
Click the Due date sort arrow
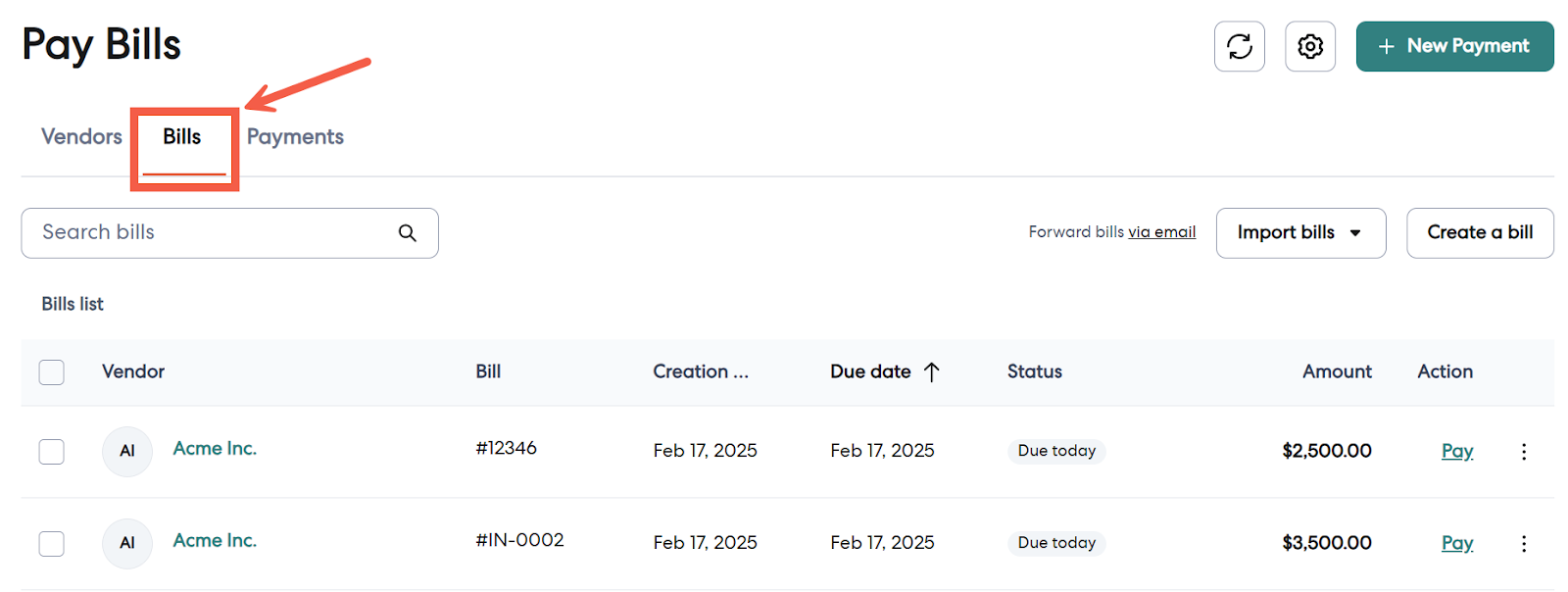(932, 371)
